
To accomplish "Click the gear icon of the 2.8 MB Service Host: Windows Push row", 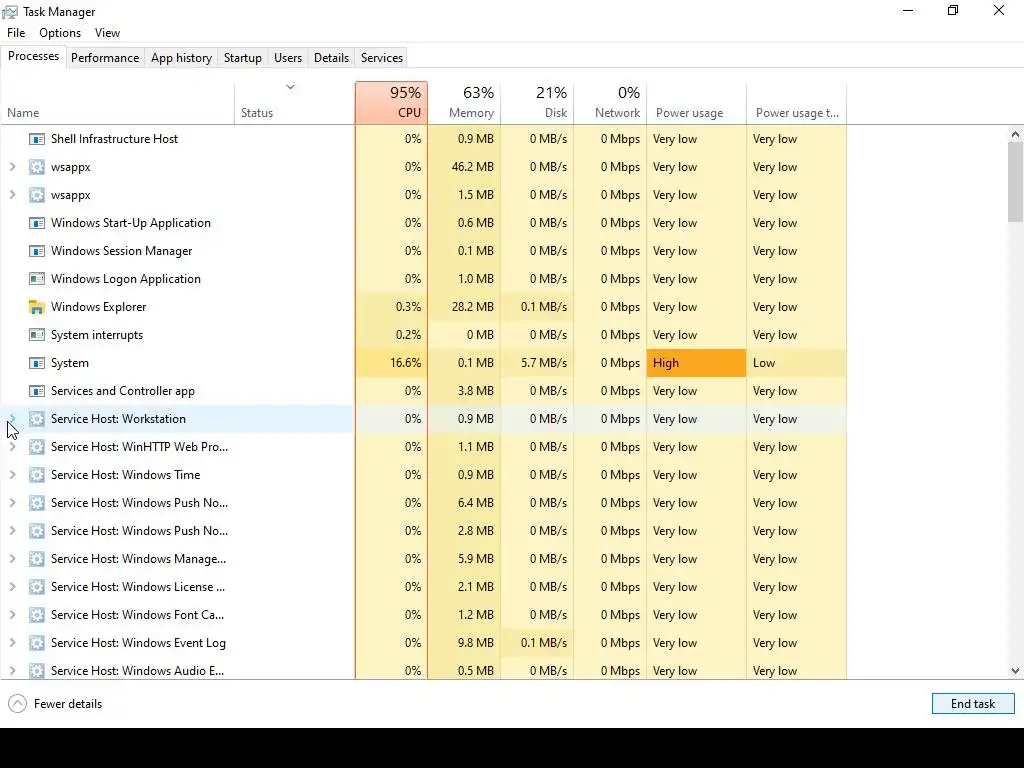I will [37, 531].
